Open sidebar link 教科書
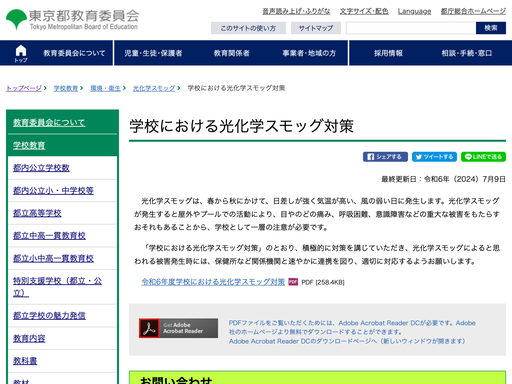The image size is (512, 384). (25, 361)
